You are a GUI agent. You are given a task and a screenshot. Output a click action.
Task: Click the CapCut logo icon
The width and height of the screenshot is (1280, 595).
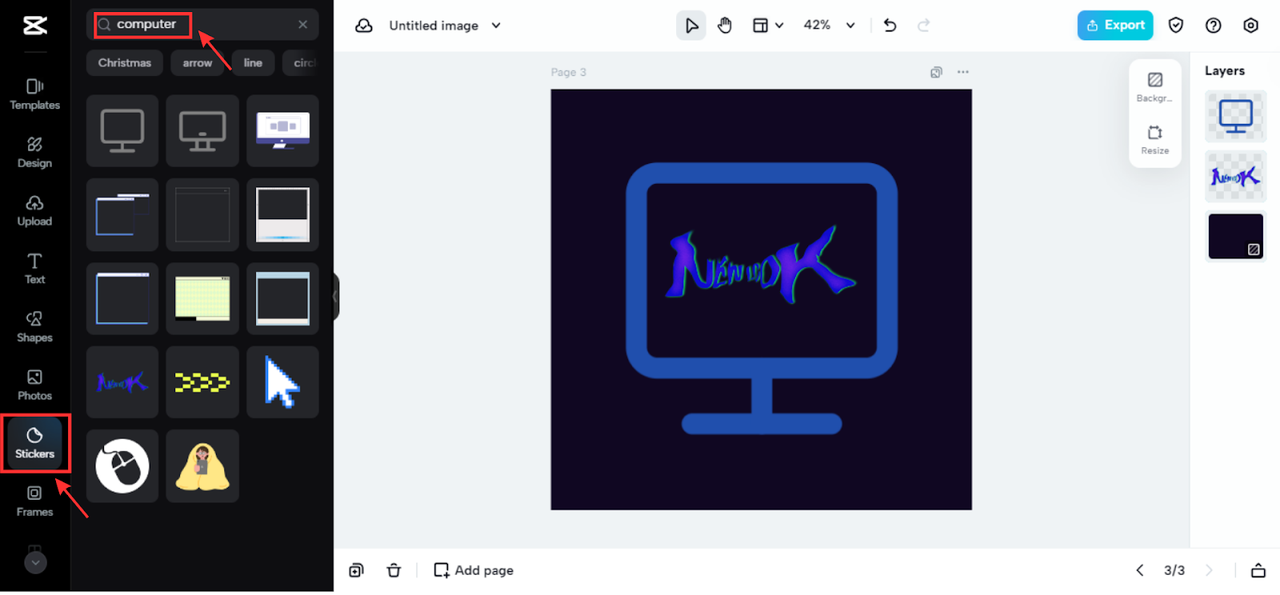pos(34,25)
